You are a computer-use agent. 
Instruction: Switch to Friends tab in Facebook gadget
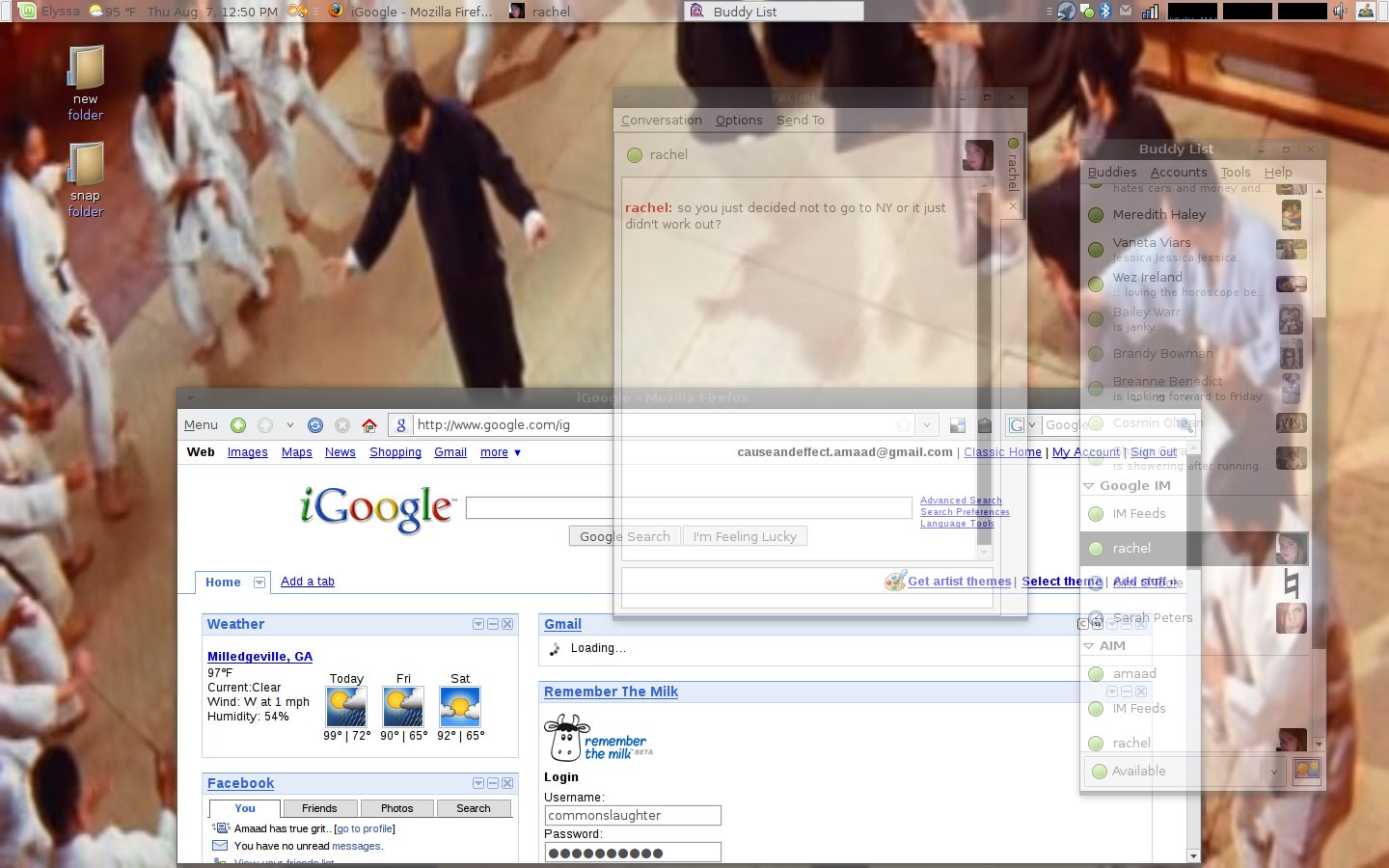319,808
